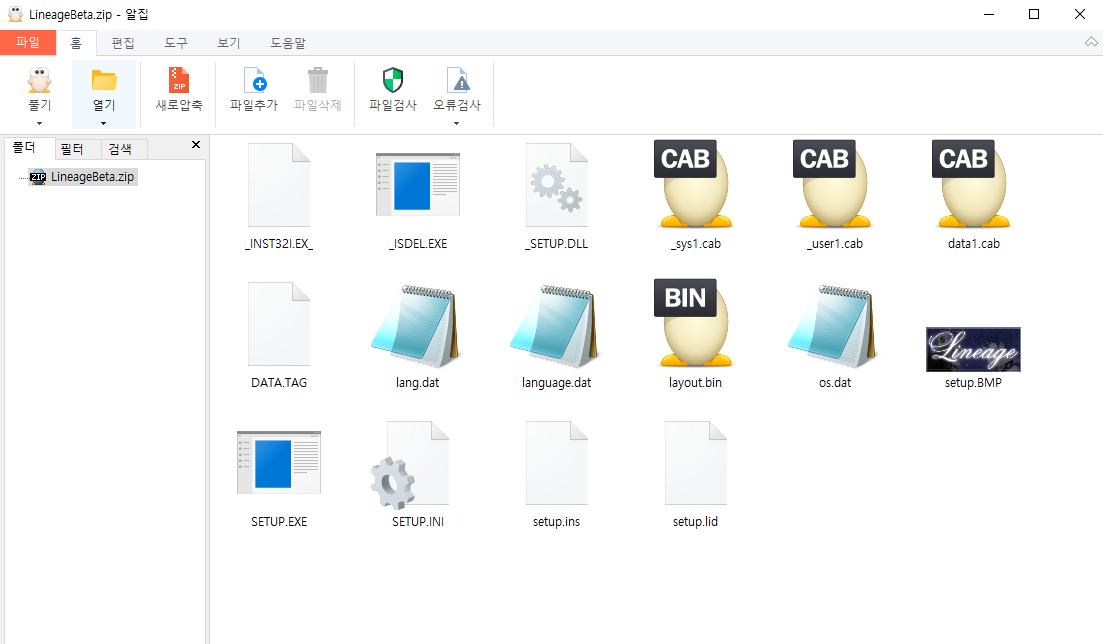Close the folder side panel
The width and height of the screenshot is (1103, 644).
pyautogui.click(x=196, y=144)
